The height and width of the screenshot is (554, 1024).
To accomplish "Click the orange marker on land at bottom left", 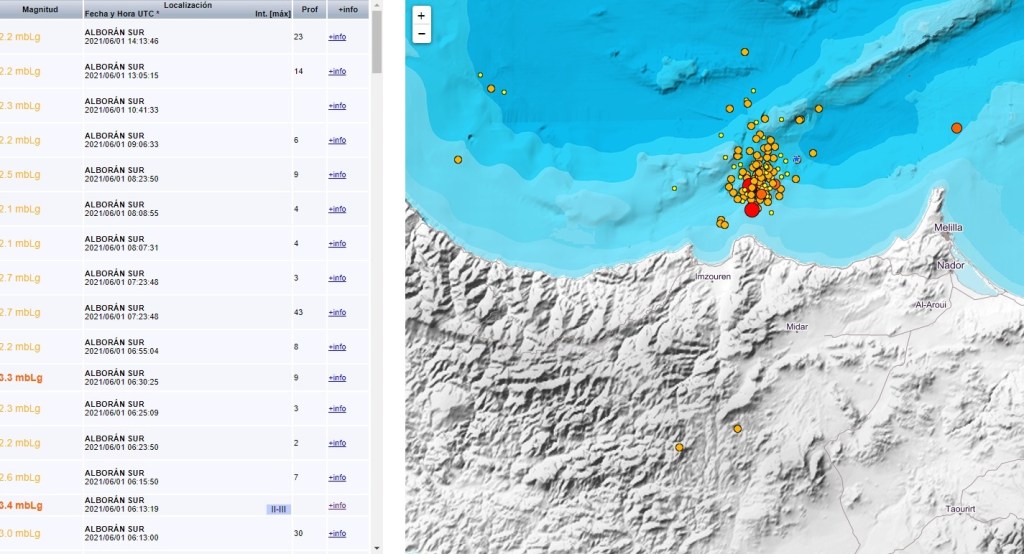I will point(679,448).
